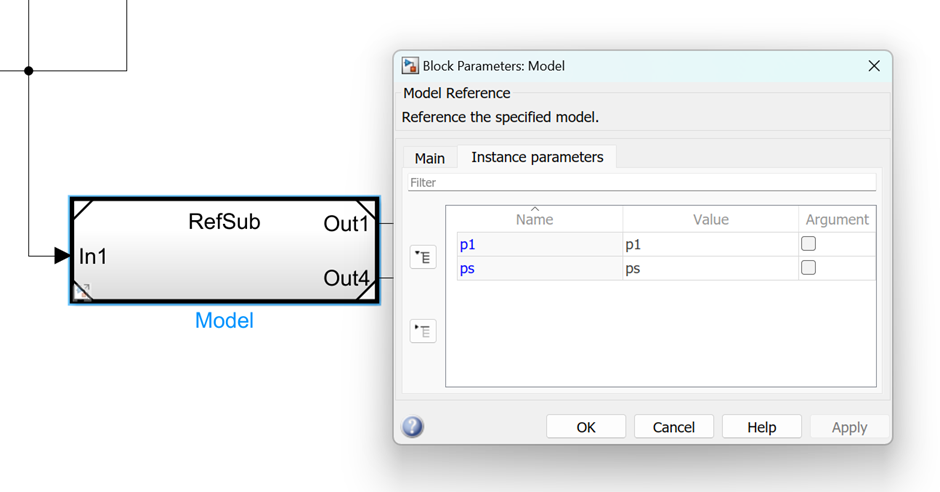Switch to the Main tab
Image resolution: width=940 pixels, height=492 pixels.
[429, 158]
